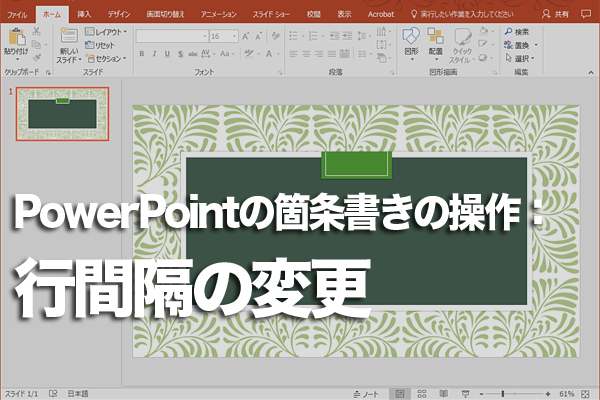The image size is (600, 400).
Task: Open the クイックスタイル gallery
Action: coord(462,45)
